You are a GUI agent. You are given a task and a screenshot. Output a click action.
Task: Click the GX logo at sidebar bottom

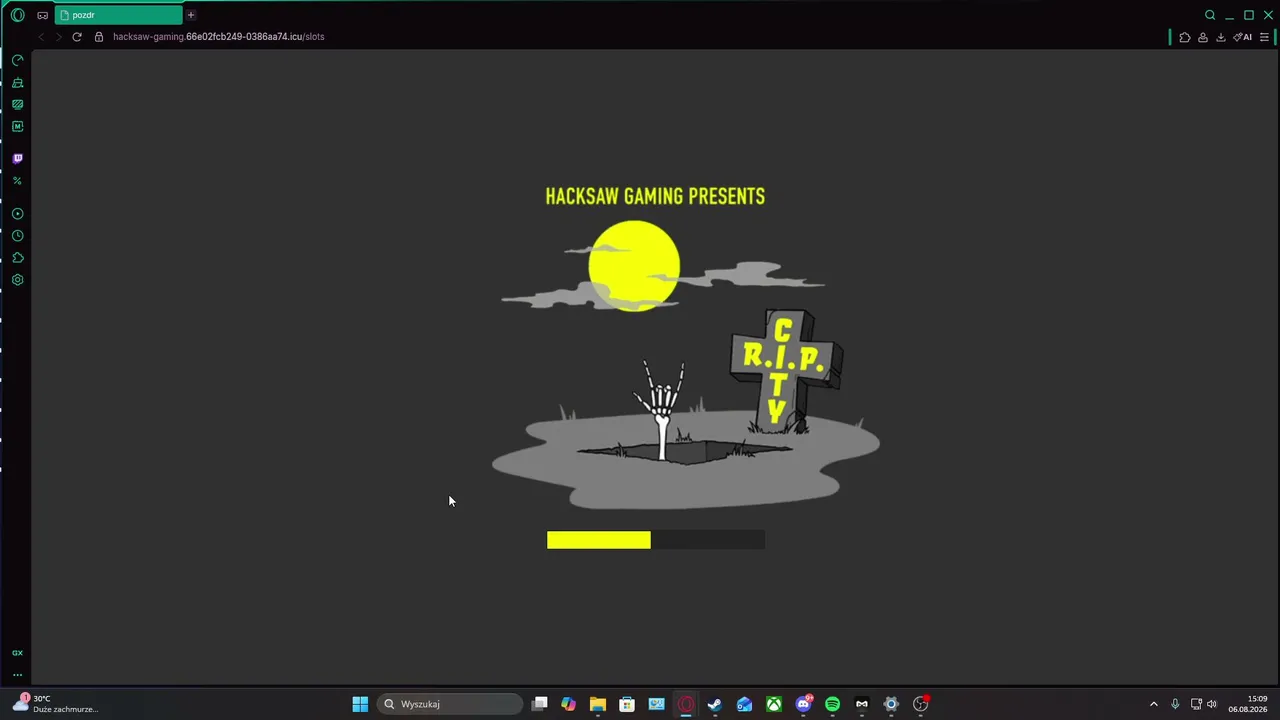pos(17,653)
